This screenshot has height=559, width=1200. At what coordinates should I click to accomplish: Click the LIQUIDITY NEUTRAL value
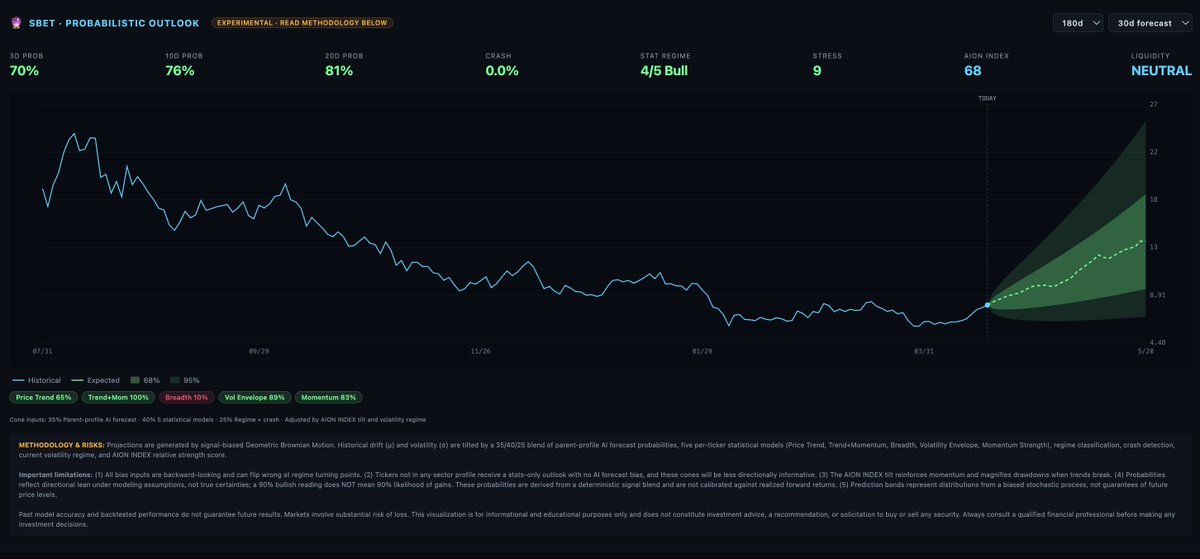click(x=1161, y=71)
